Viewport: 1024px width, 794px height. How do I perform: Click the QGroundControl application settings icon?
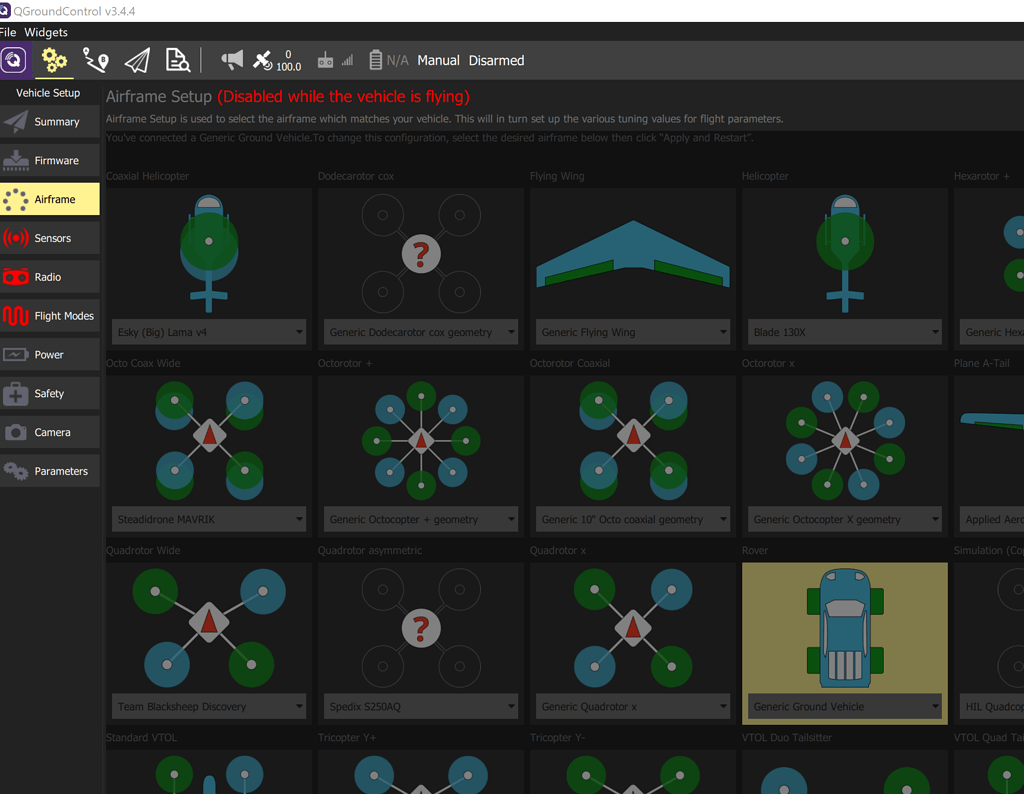[x=14, y=60]
